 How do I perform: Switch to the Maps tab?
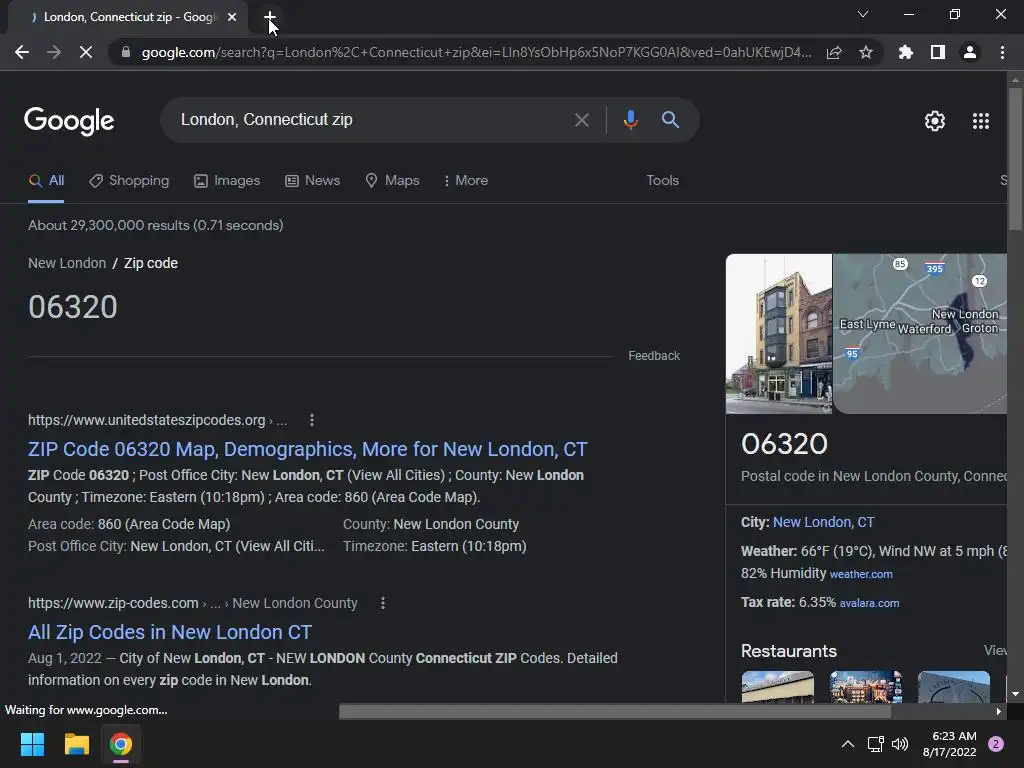click(392, 181)
